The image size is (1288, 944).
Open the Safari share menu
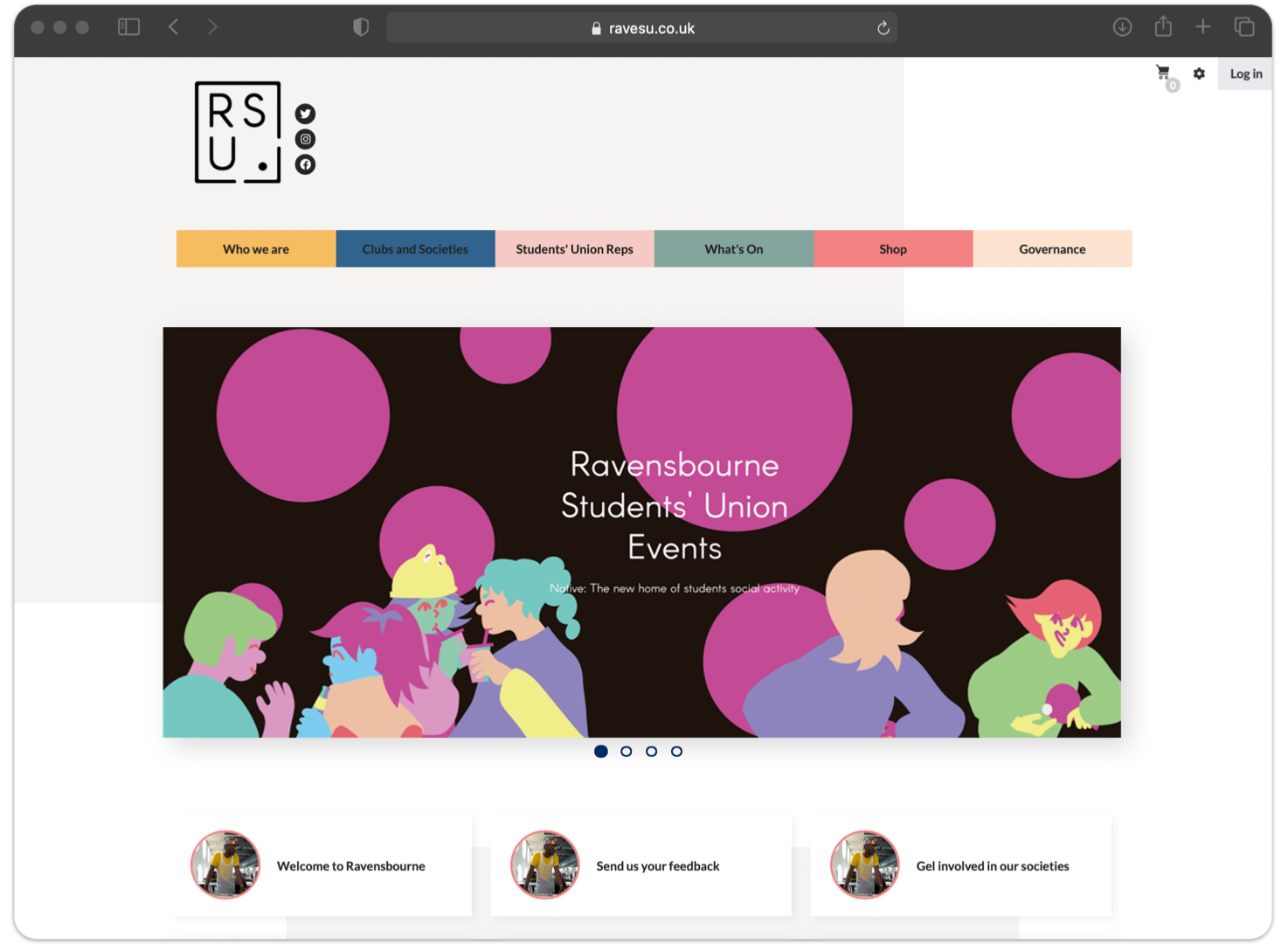pyautogui.click(x=1163, y=26)
